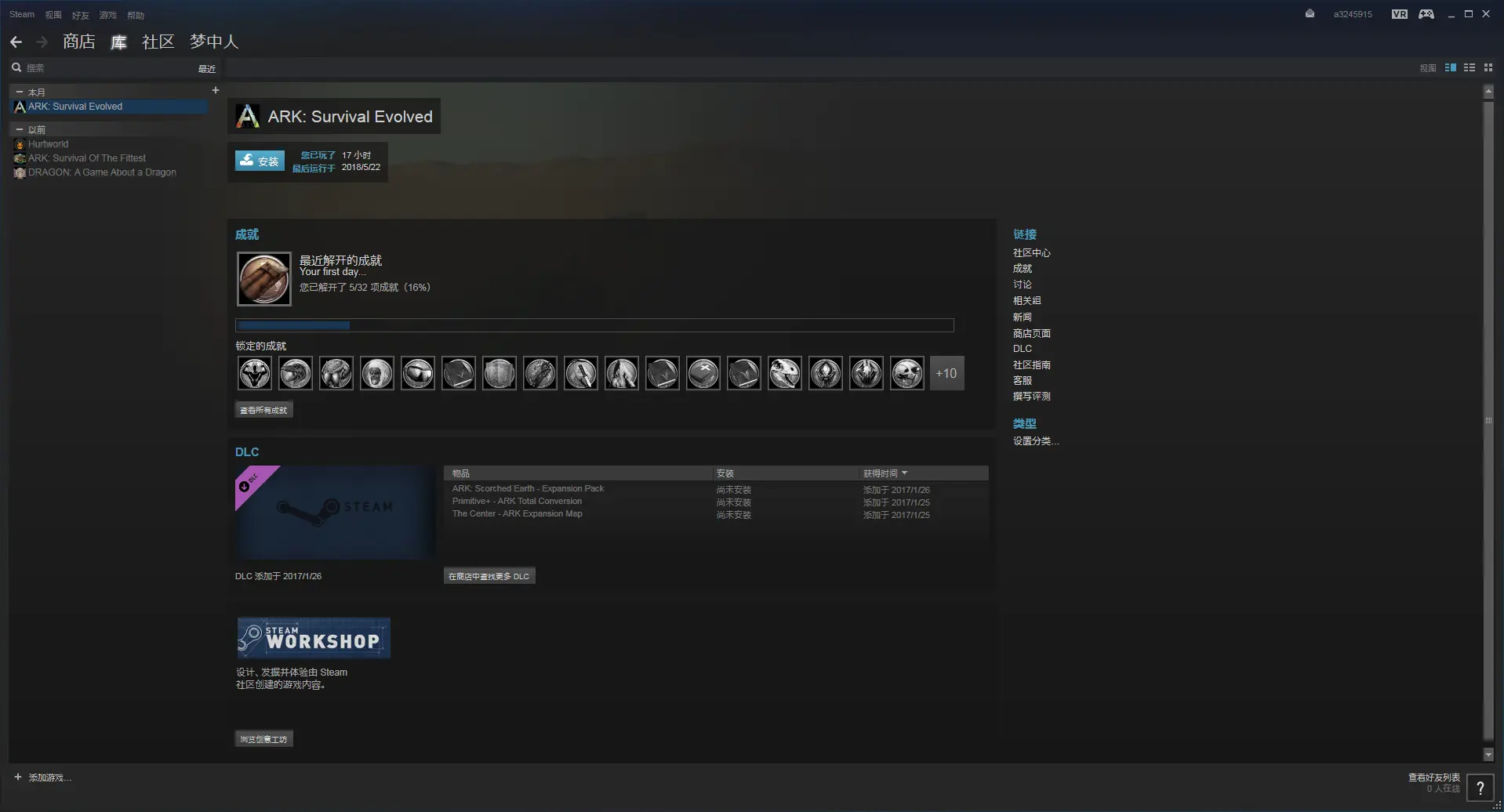
Task: Switch to the 社区 tab
Action: (x=158, y=42)
